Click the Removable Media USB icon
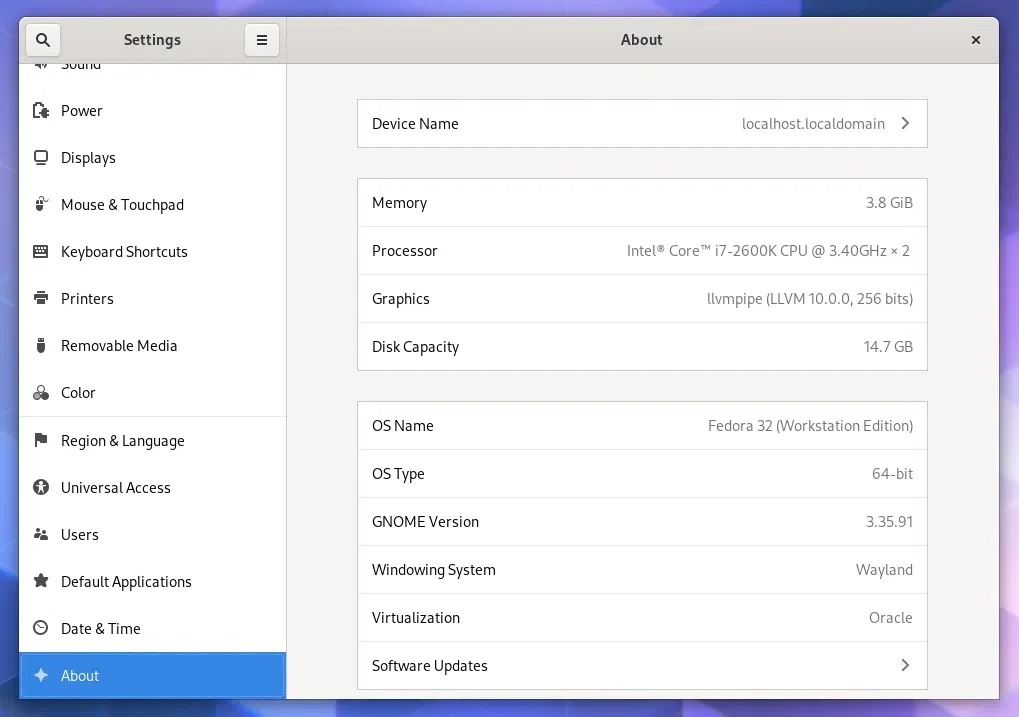This screenshot has height=717, width=1019. pos(41,345)
